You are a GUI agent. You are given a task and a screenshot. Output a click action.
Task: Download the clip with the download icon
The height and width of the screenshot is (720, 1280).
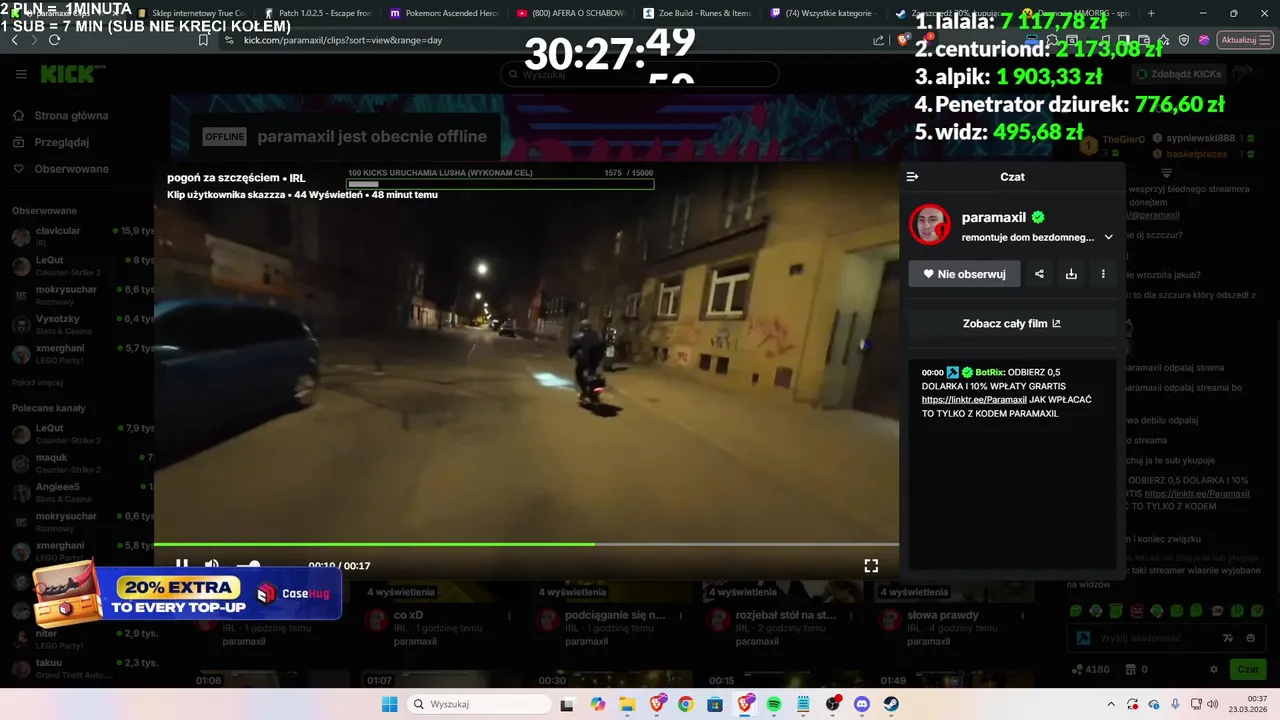[x=1071, y=274]
